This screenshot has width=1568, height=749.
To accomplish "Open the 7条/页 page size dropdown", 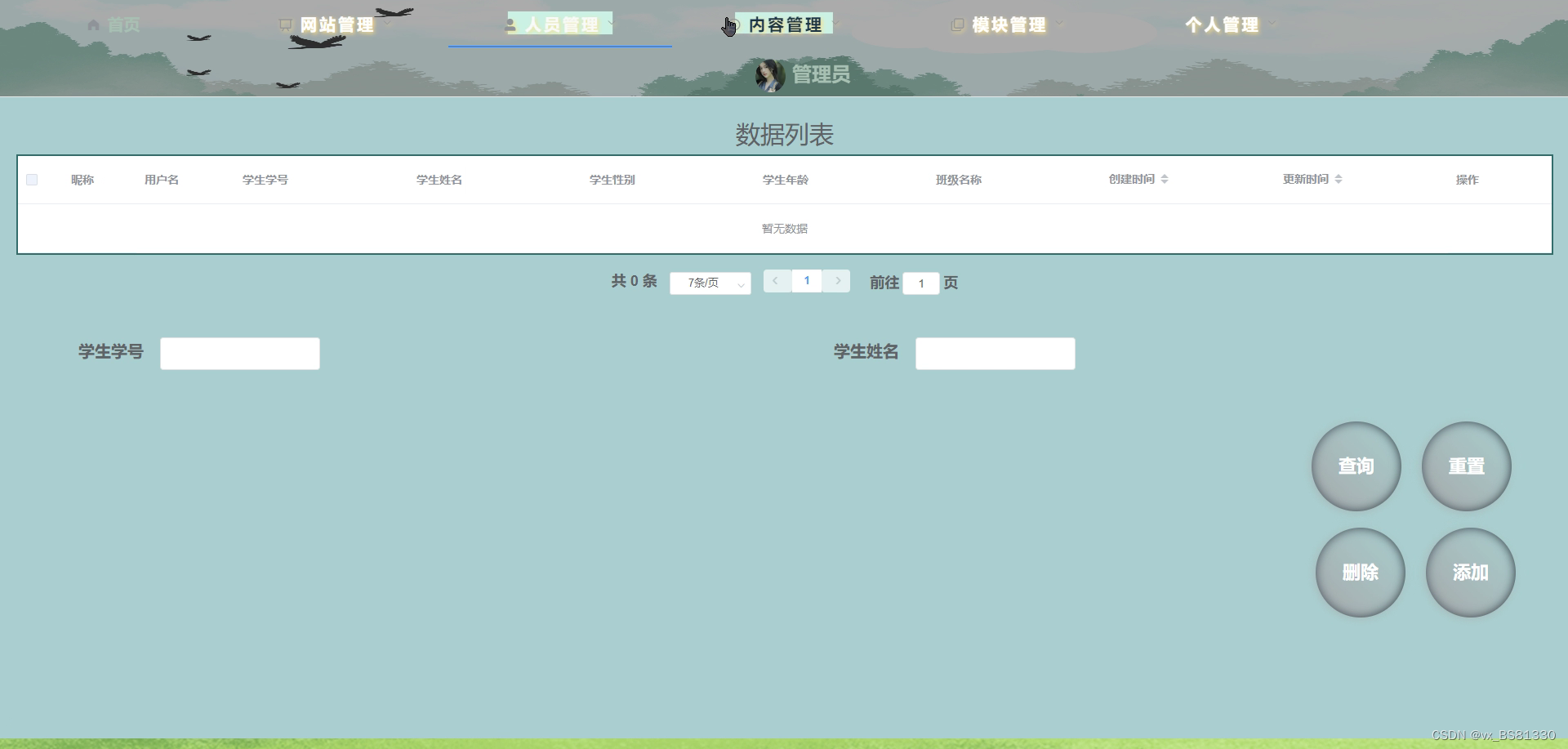I will coord(710,283).
